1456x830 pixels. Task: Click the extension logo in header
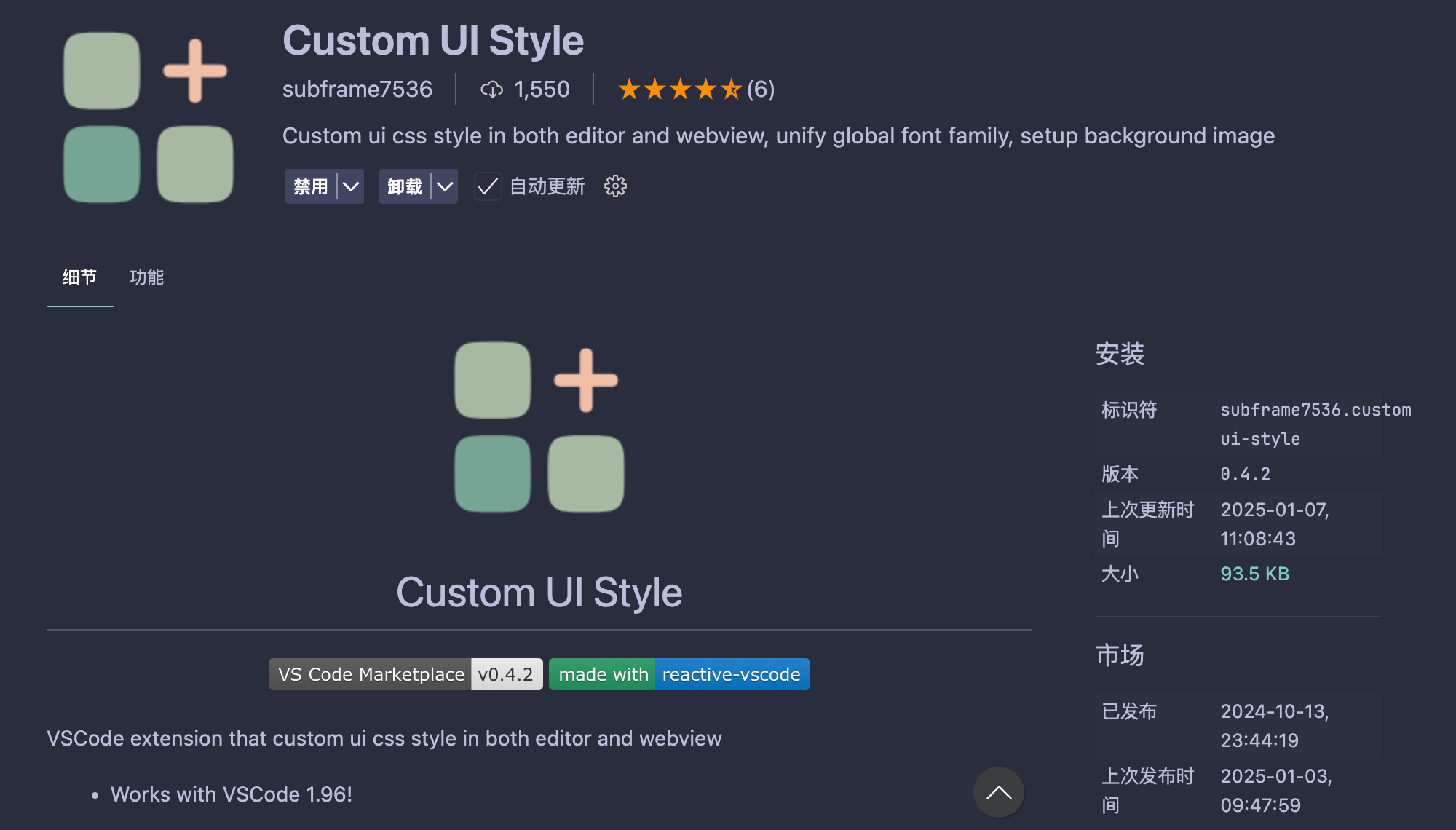pos(149,117)
